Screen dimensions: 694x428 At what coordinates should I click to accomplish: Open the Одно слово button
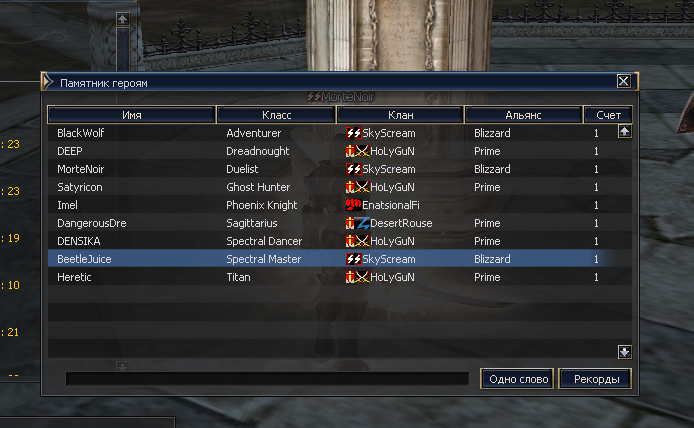pyautogui.click(x=517, y=379)
